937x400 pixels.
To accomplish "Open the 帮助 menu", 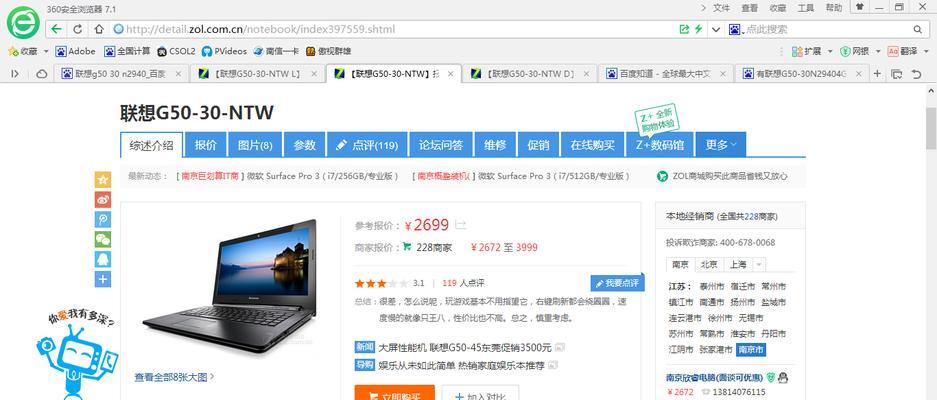I will pos(834,8).
